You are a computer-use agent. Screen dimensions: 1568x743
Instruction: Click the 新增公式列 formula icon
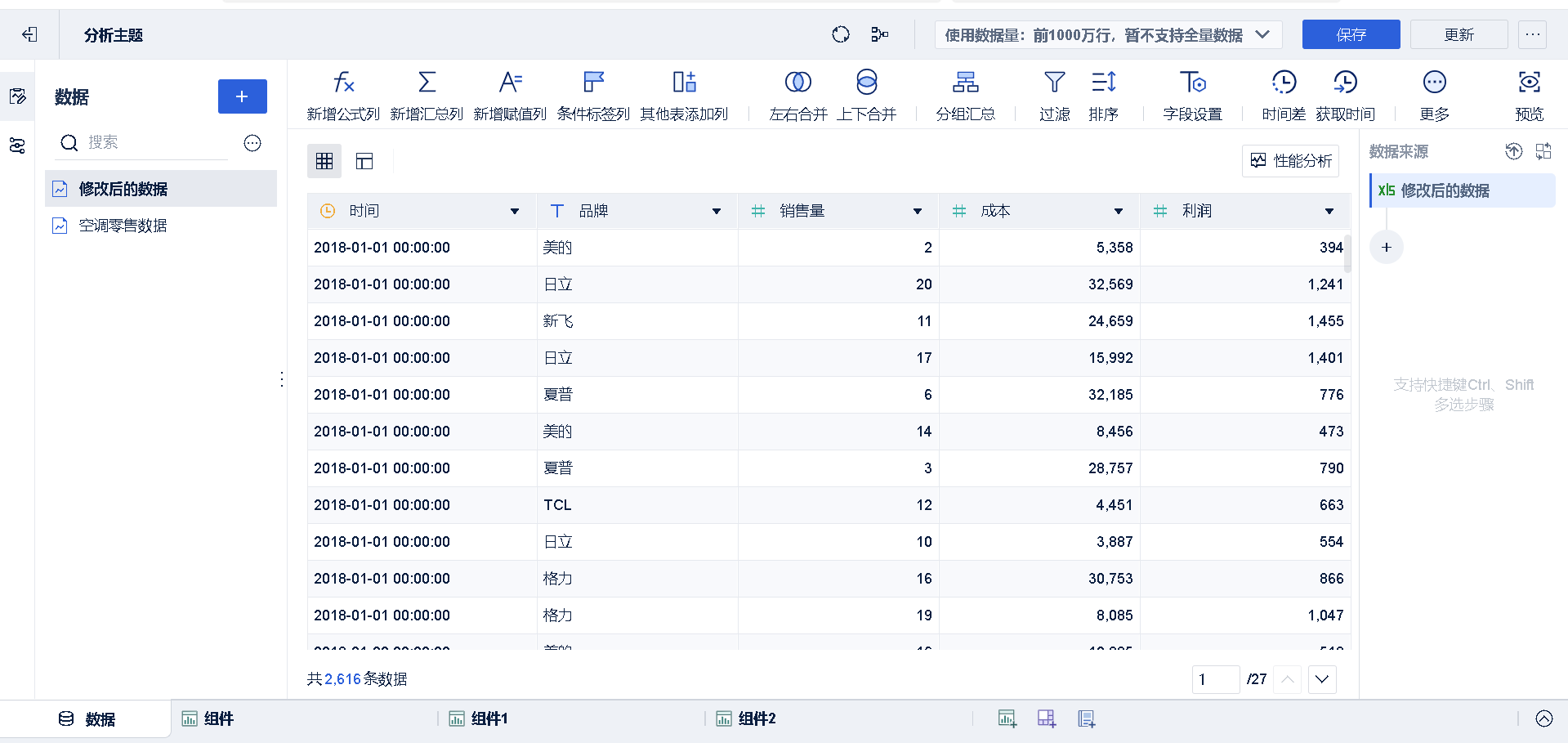point(344,83)
